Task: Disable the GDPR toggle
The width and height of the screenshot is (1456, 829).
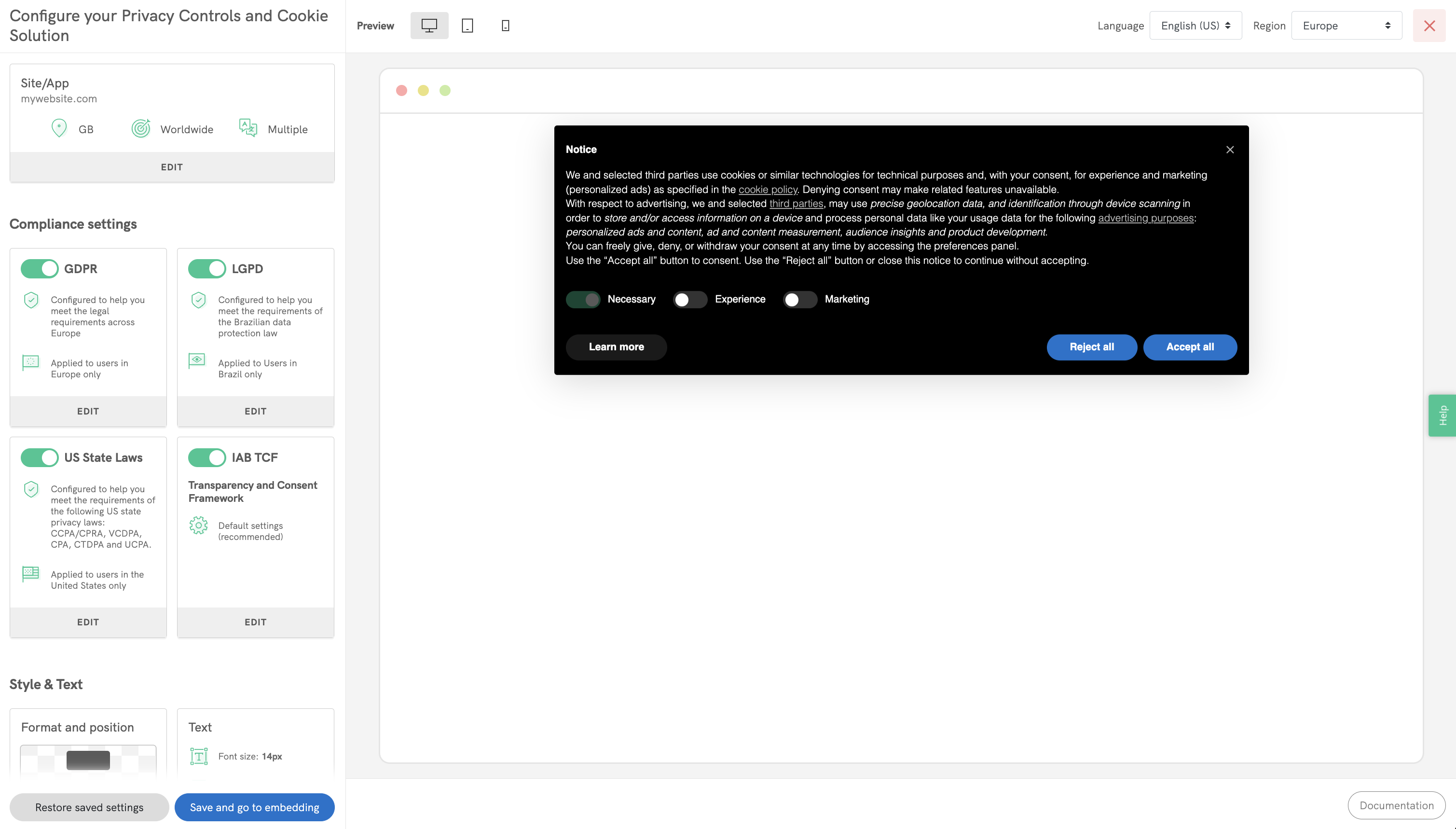Action: click(x=40, y=269)
